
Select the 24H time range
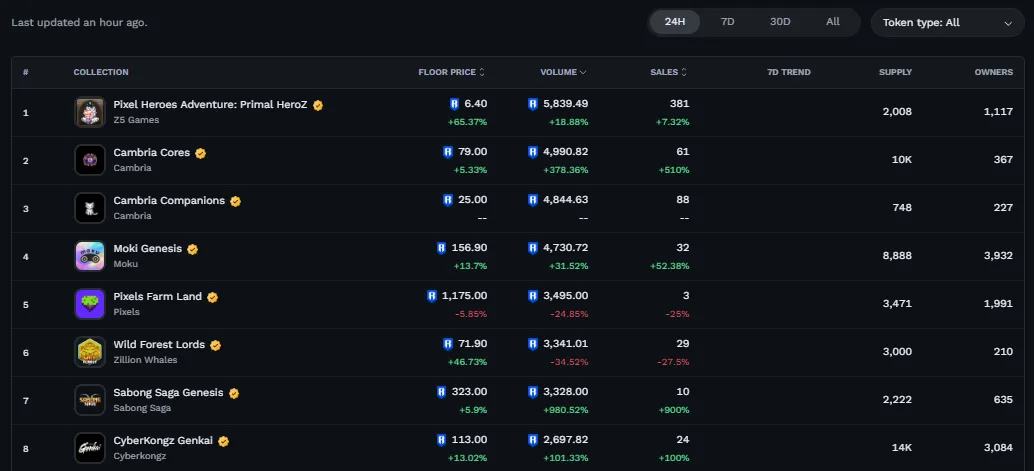675,22
